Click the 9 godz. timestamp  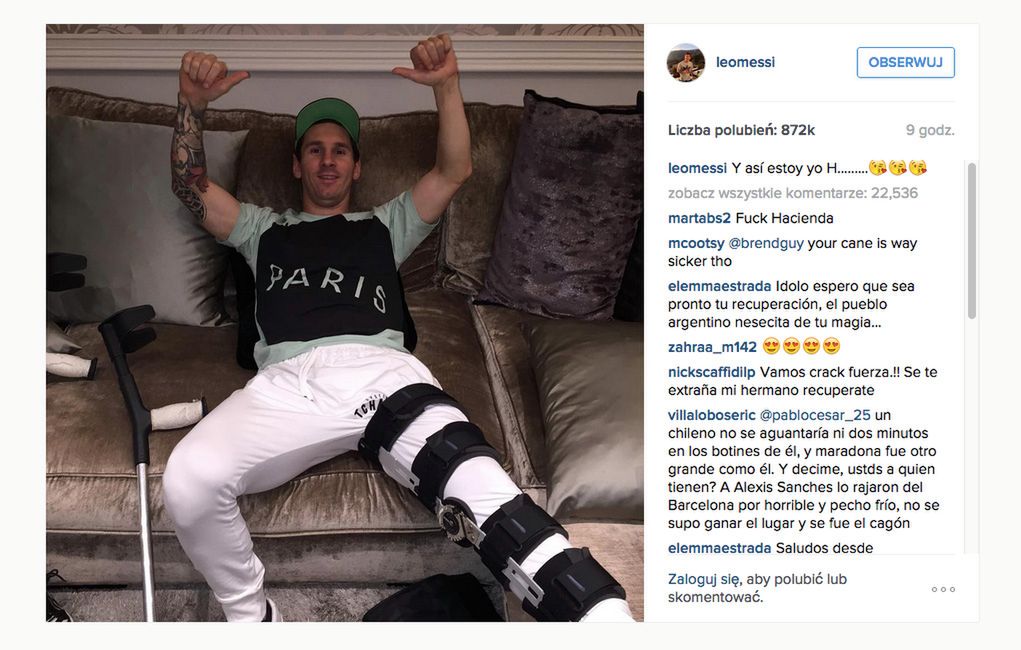(x=930, y=130)
